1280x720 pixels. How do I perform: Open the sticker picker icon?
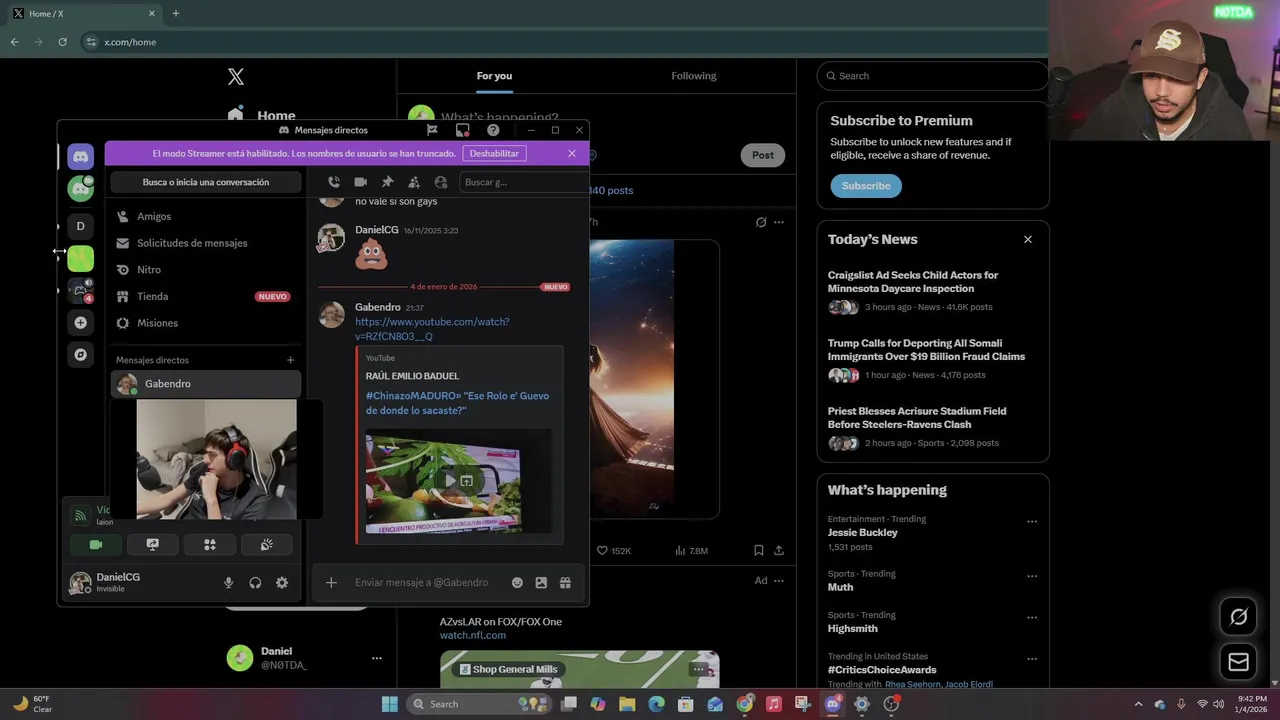click(x=541, y=583)
